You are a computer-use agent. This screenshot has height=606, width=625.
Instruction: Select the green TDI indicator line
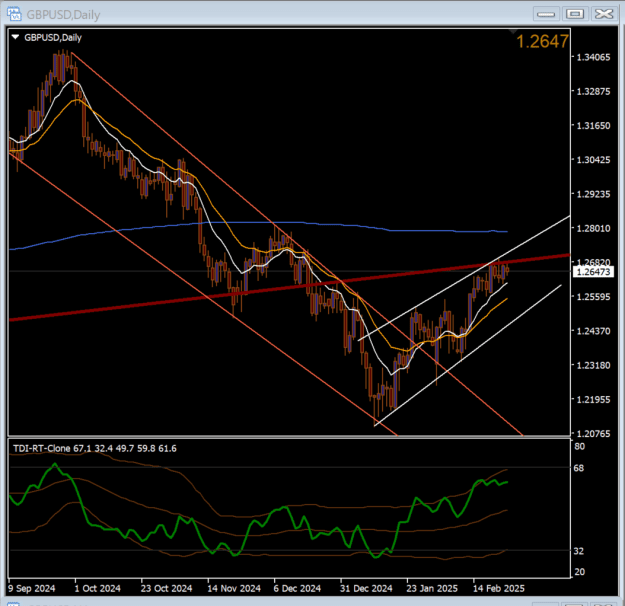(258, 522)
